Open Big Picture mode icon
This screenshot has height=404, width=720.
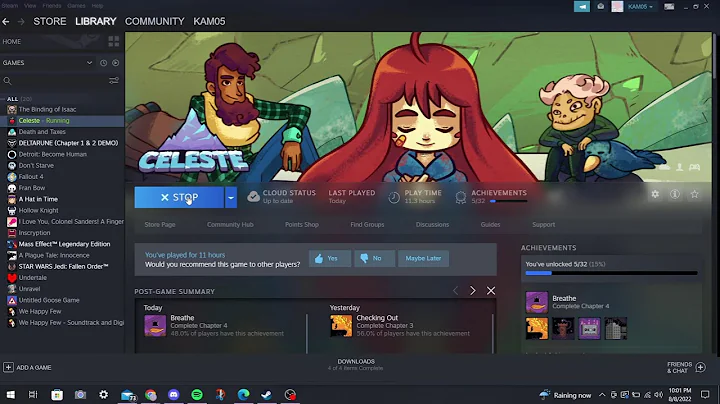point(669,6)
